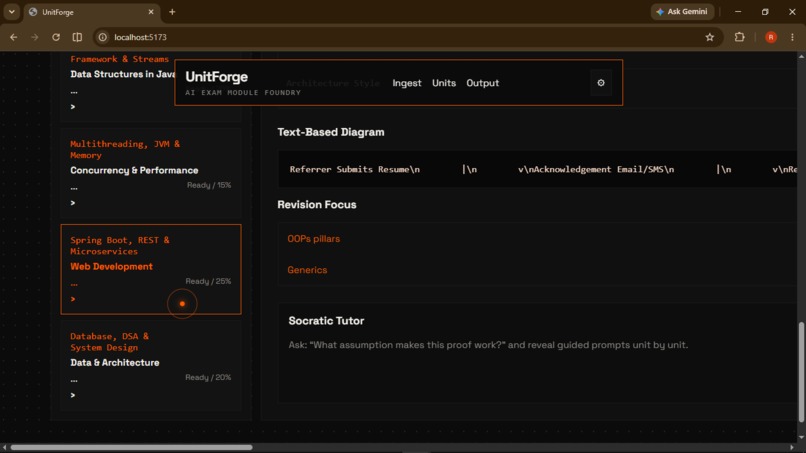Open the Data Structures in Java unit card
Viewport: 806px width, 453px height.
(117, 86)
